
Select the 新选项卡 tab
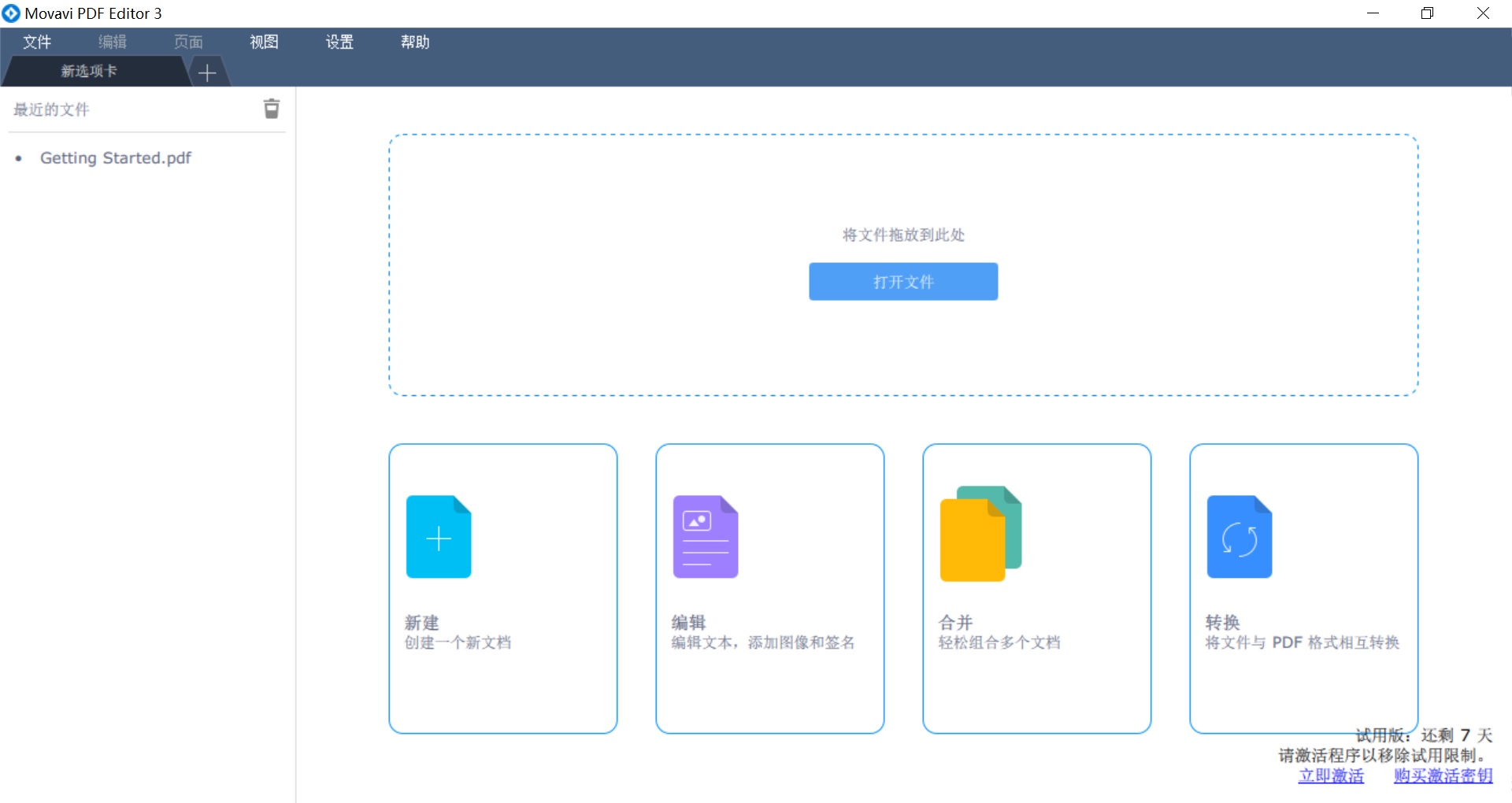pyautogui.click(x=90, y=71)
